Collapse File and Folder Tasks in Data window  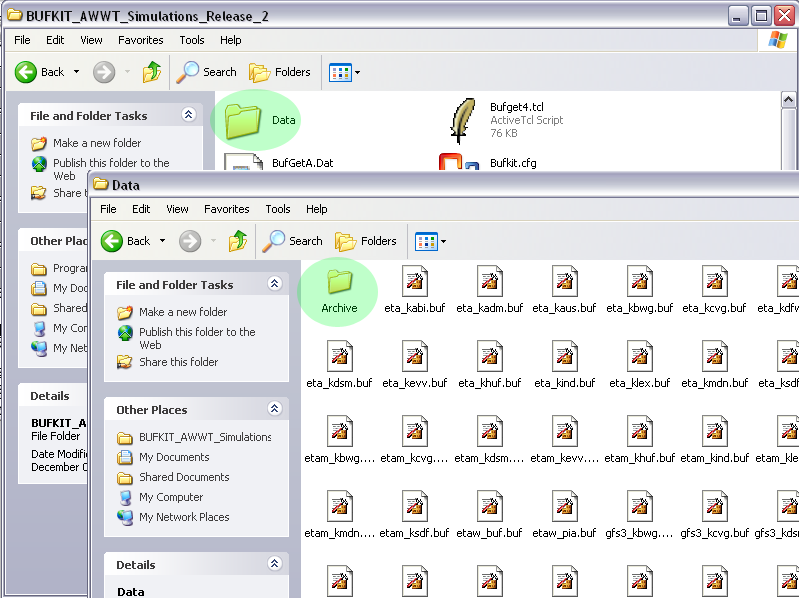pyautogui.click(x=274, y=285)
